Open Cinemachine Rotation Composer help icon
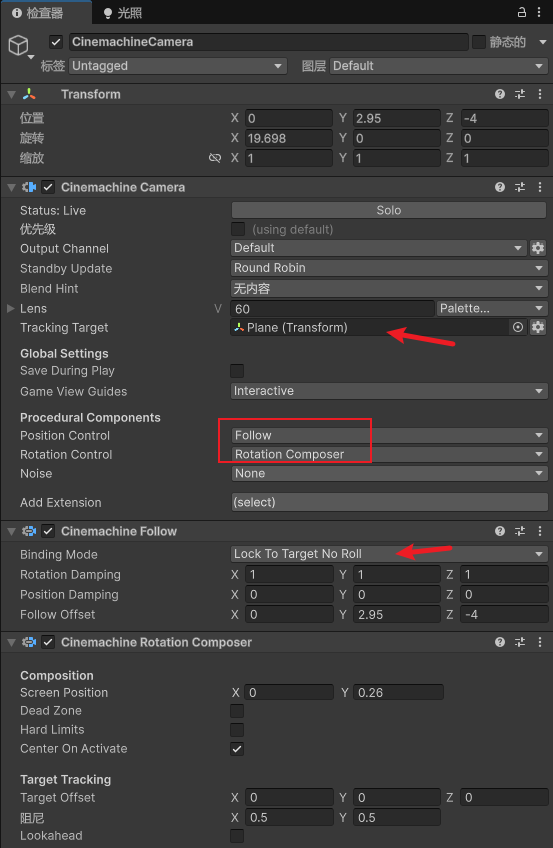553x848 pixels. [500, 642]
